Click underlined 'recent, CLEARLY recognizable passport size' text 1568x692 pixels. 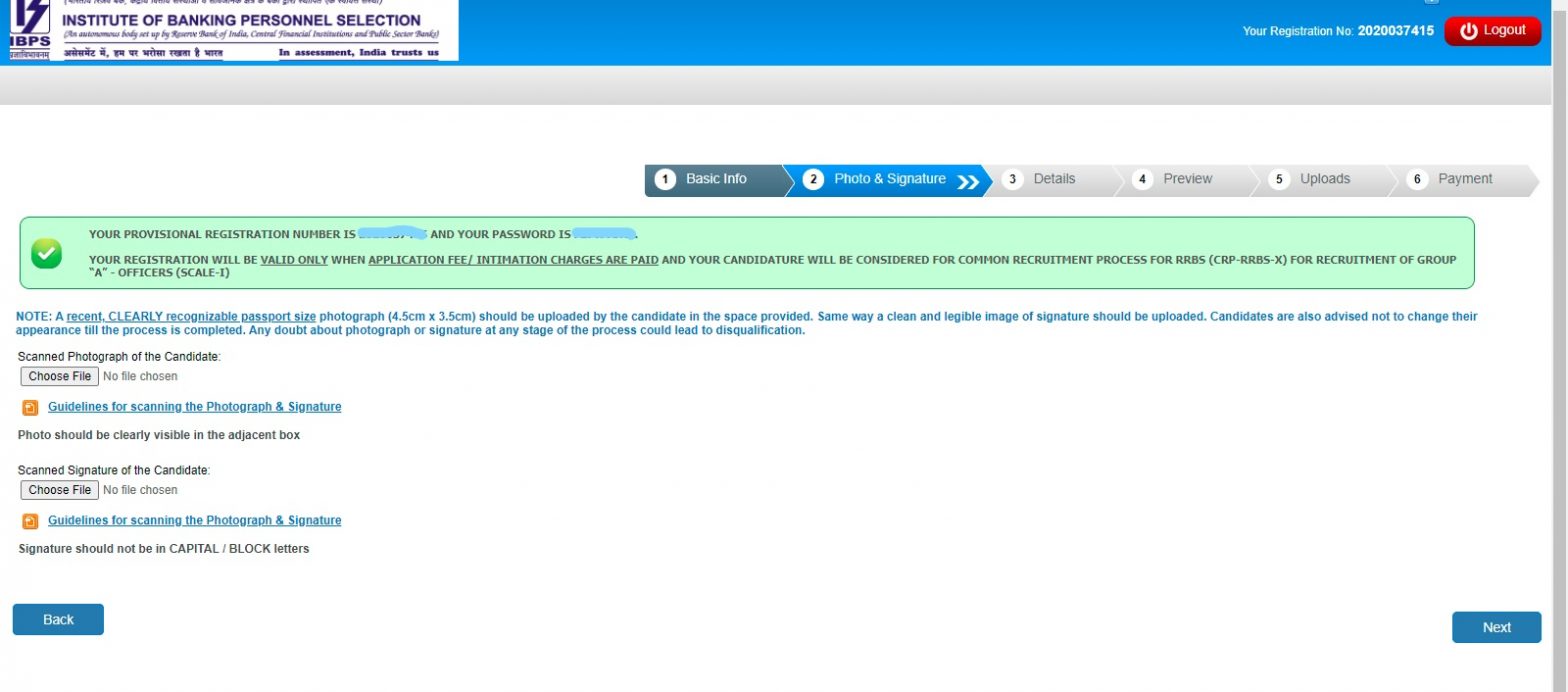tap(191, 317)
